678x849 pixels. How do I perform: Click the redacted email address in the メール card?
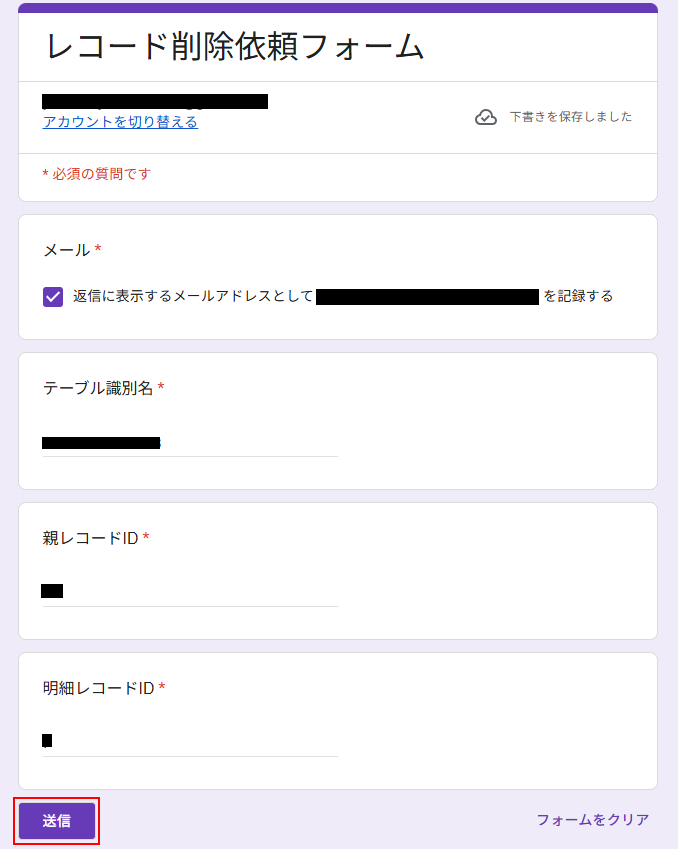tap(427, 297)
